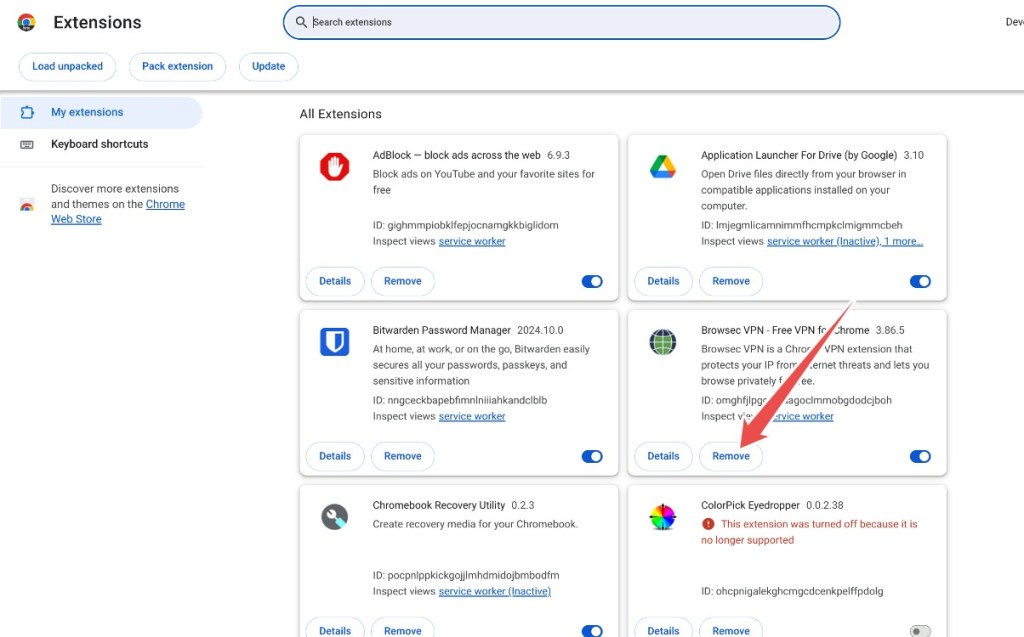
Task: Click the AdBlock red hand icon
Action: click(x=334, y=167)
